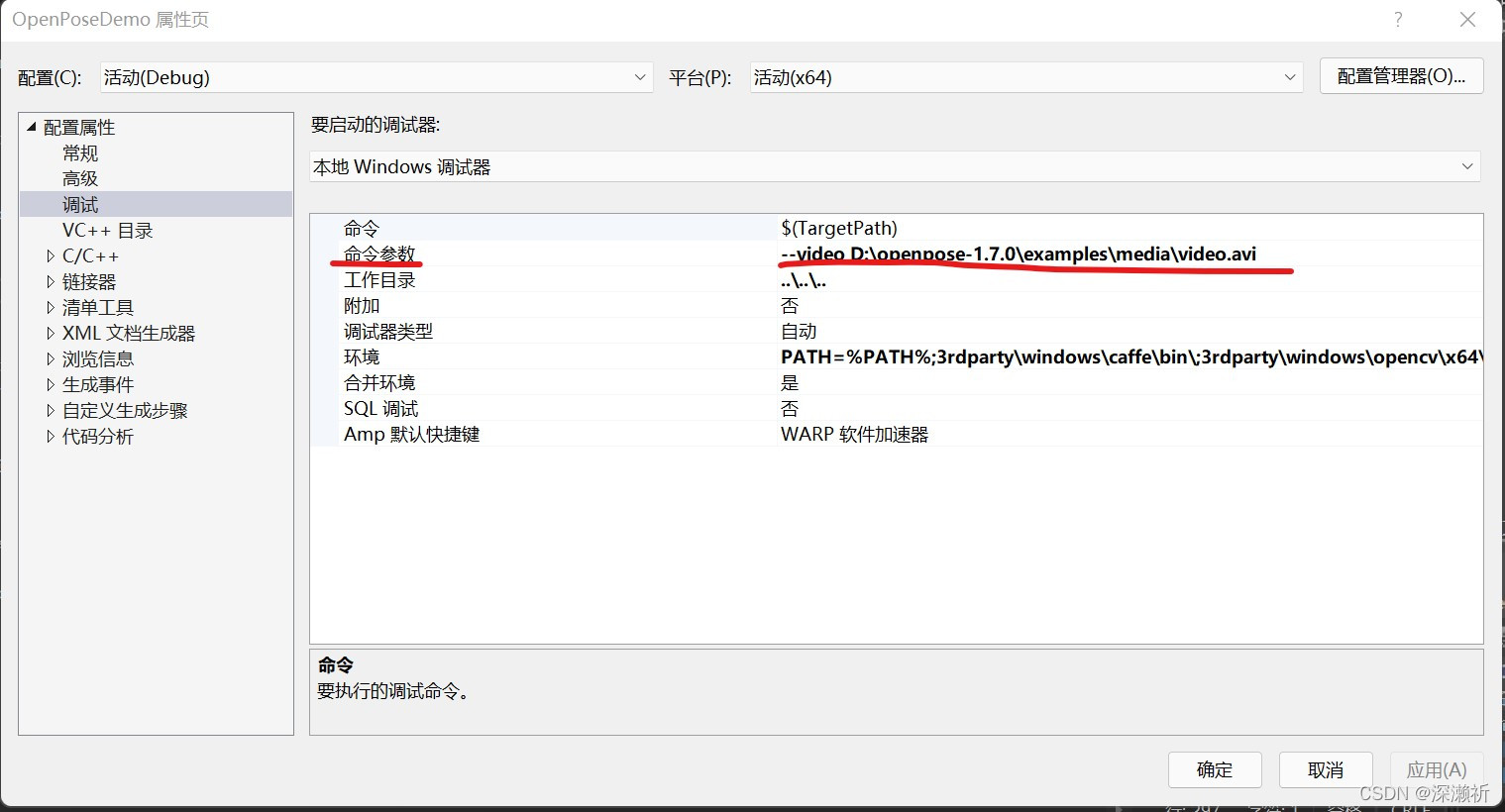This screenshot has height=812, width=1505.
Task: Select the 常规 tree item
Action: point(80,152)
